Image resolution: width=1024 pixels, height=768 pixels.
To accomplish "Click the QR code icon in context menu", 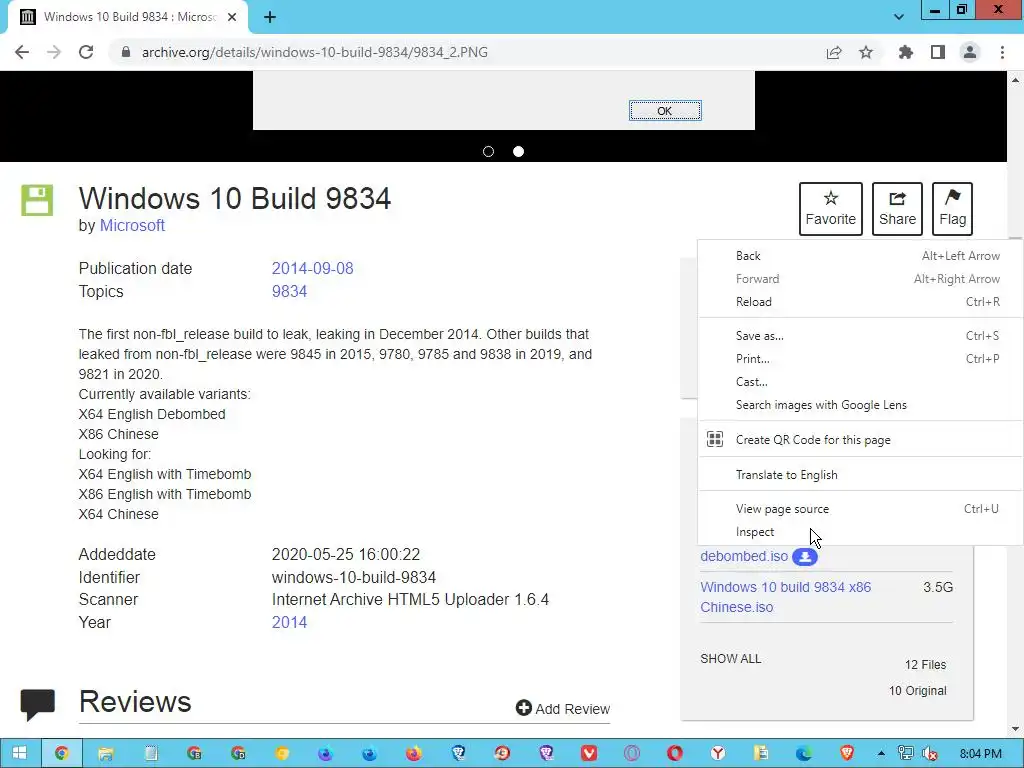I will pos(715,440).
